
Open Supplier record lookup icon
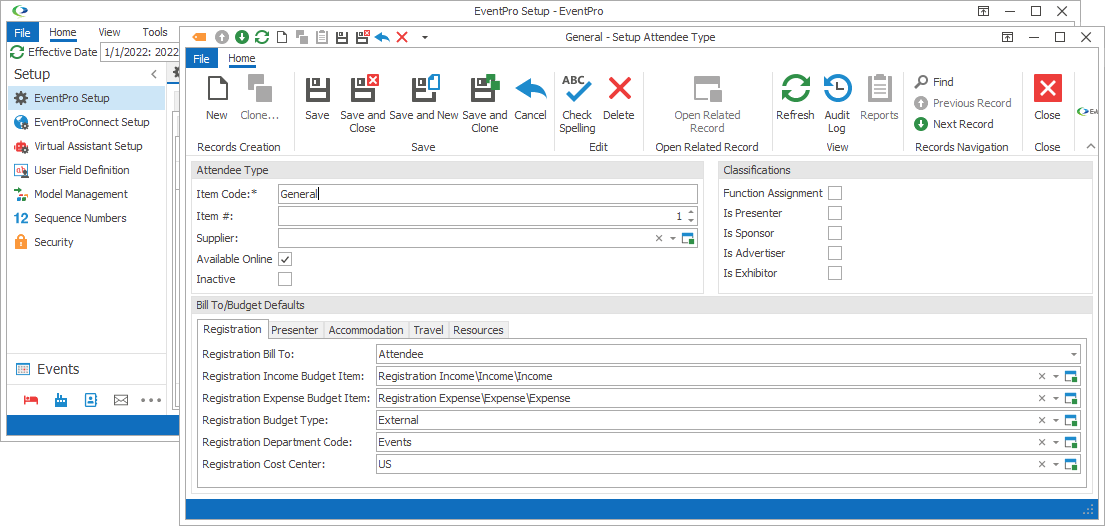point(689,238)
